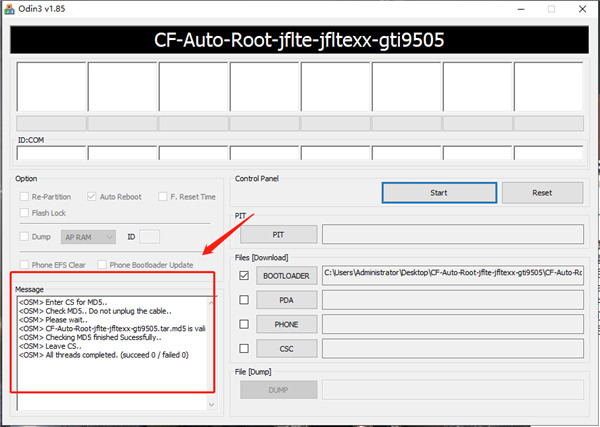Viewport: 600px width, 427px height.
Task: Toggle the F. Reset Time checkbox
Action: tap(163, 197)
